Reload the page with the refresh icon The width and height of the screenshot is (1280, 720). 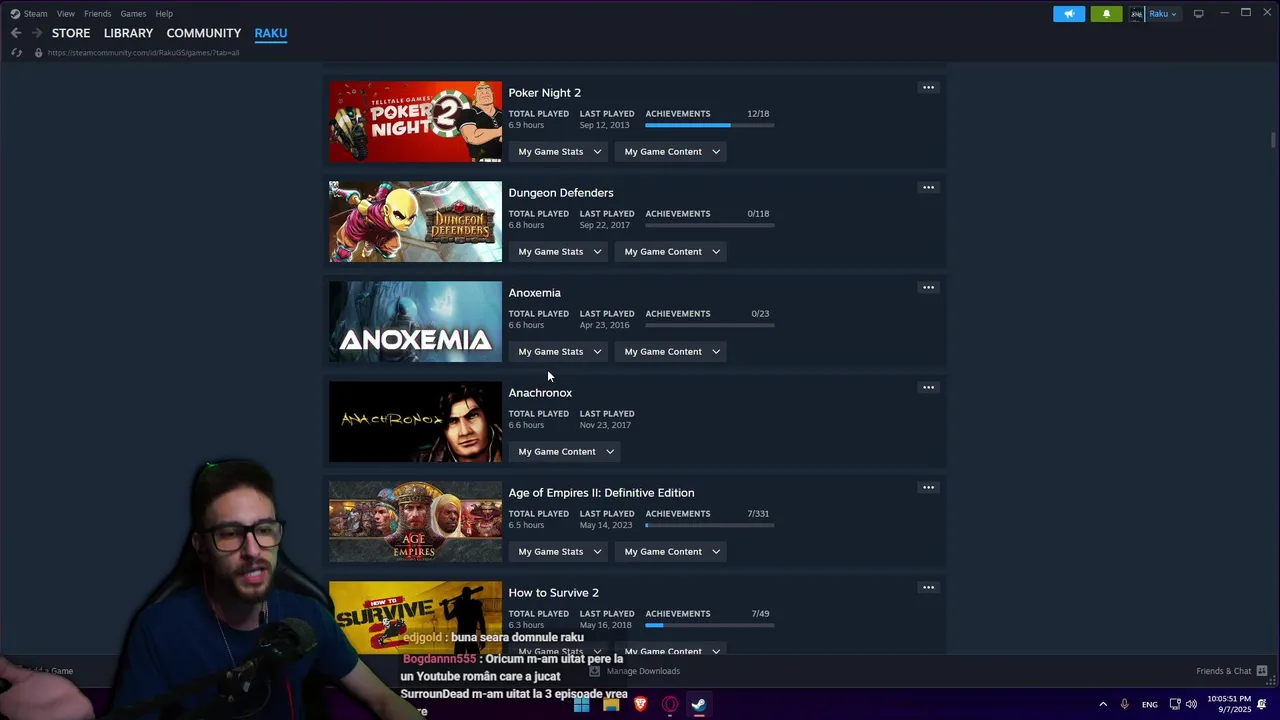click(x=16, y=52)
